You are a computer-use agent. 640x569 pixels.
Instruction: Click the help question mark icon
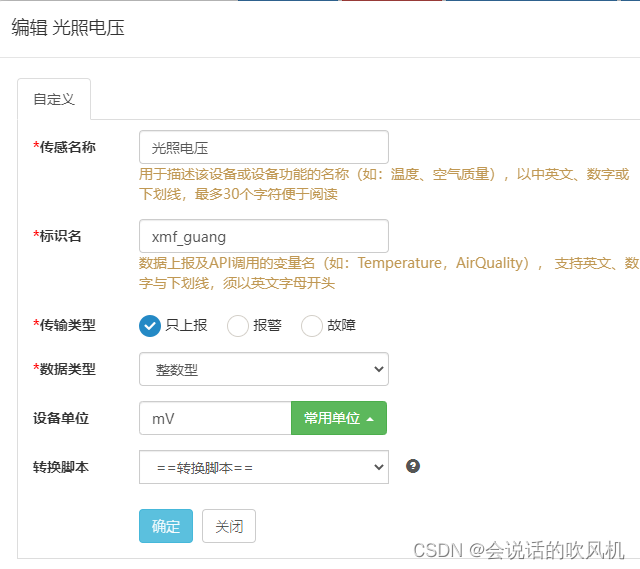tap(413, 466)
